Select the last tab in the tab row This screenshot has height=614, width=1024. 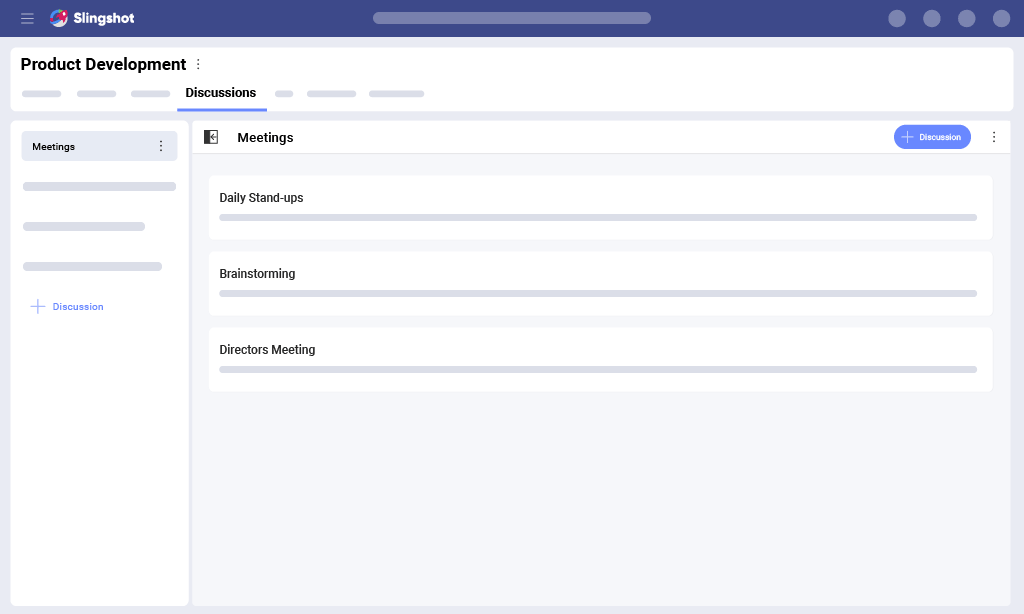(396, 94)
